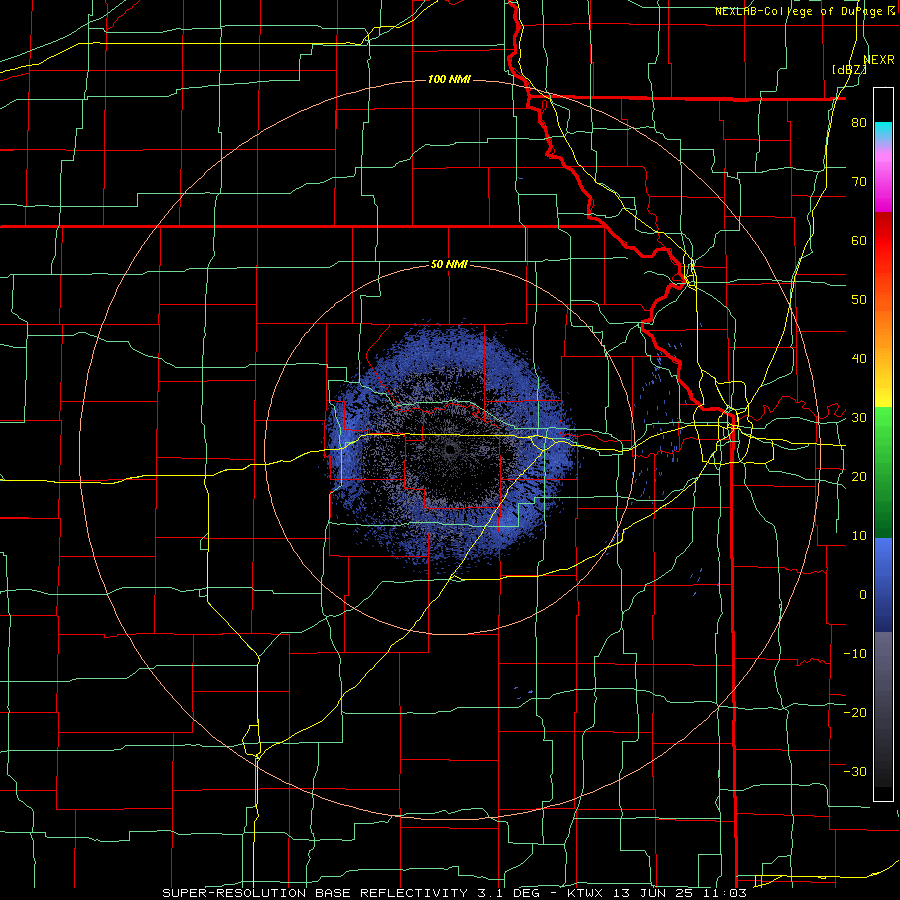
Task: Click the 40 dBZ scale value
Action: pyautogui.click(x=859, y=359)
